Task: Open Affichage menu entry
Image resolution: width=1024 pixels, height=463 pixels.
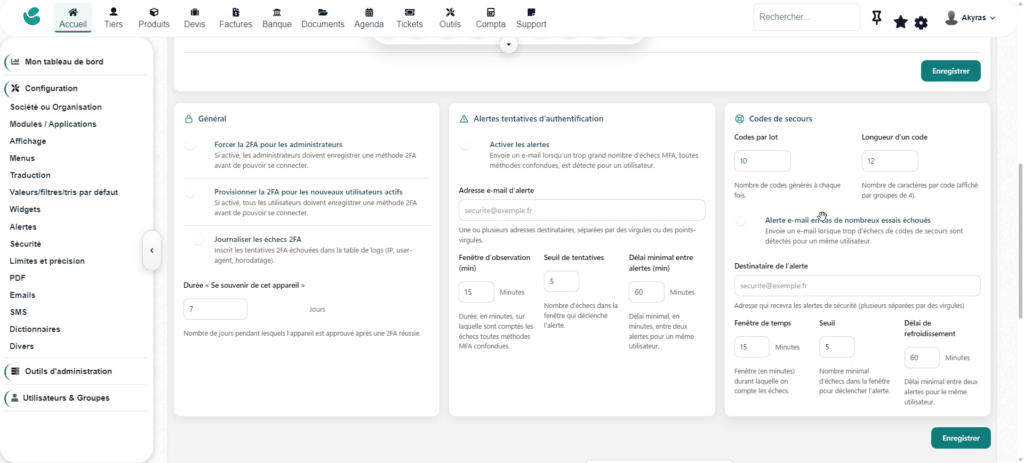Action: 28,141
